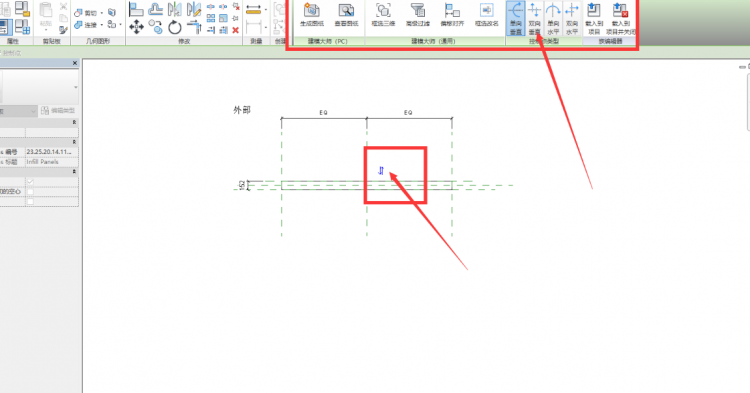Click the thickness dimension value left of the panel

(242, 185)
